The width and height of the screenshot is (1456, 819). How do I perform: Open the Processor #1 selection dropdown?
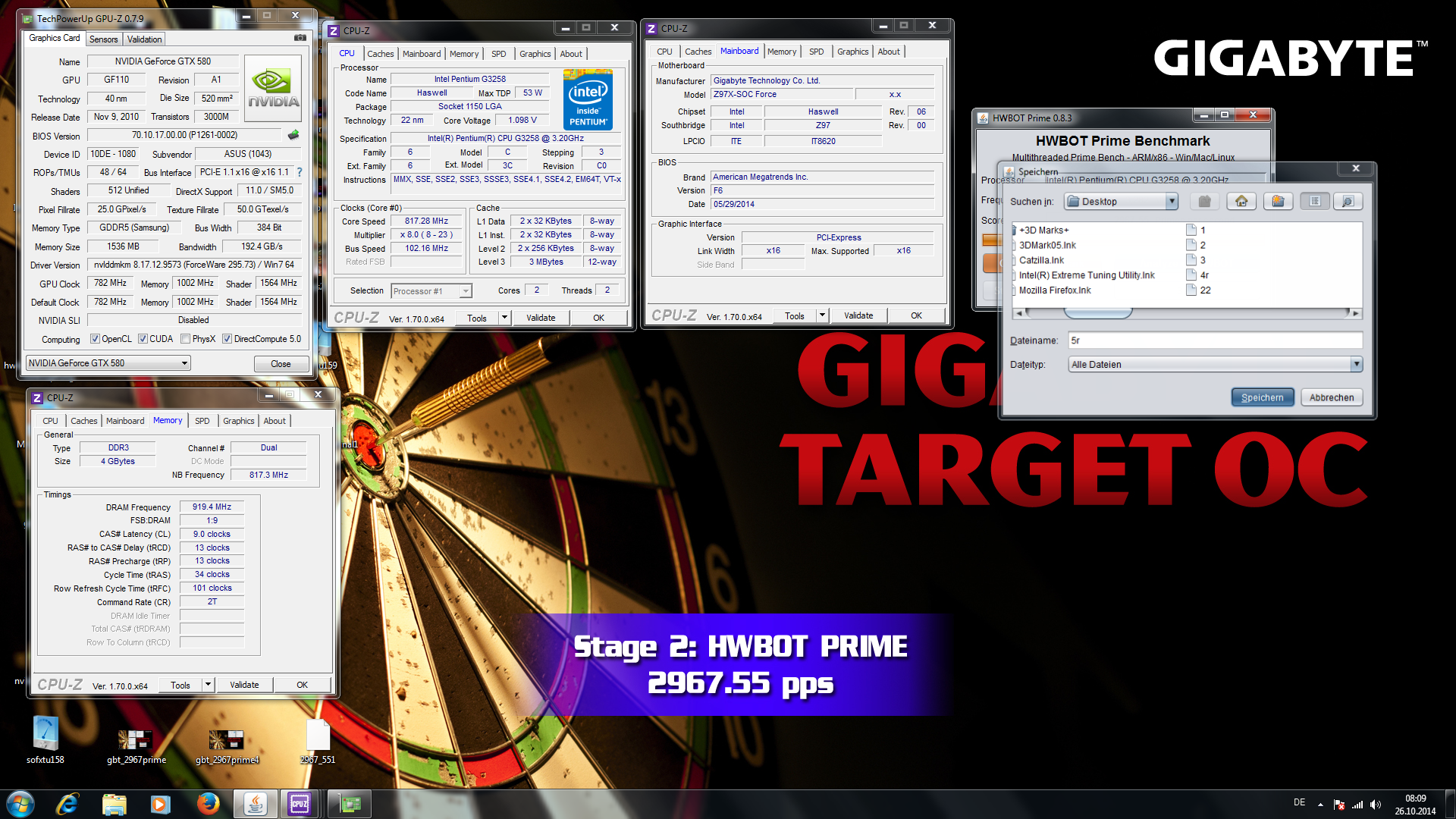(x=431, y=291)
